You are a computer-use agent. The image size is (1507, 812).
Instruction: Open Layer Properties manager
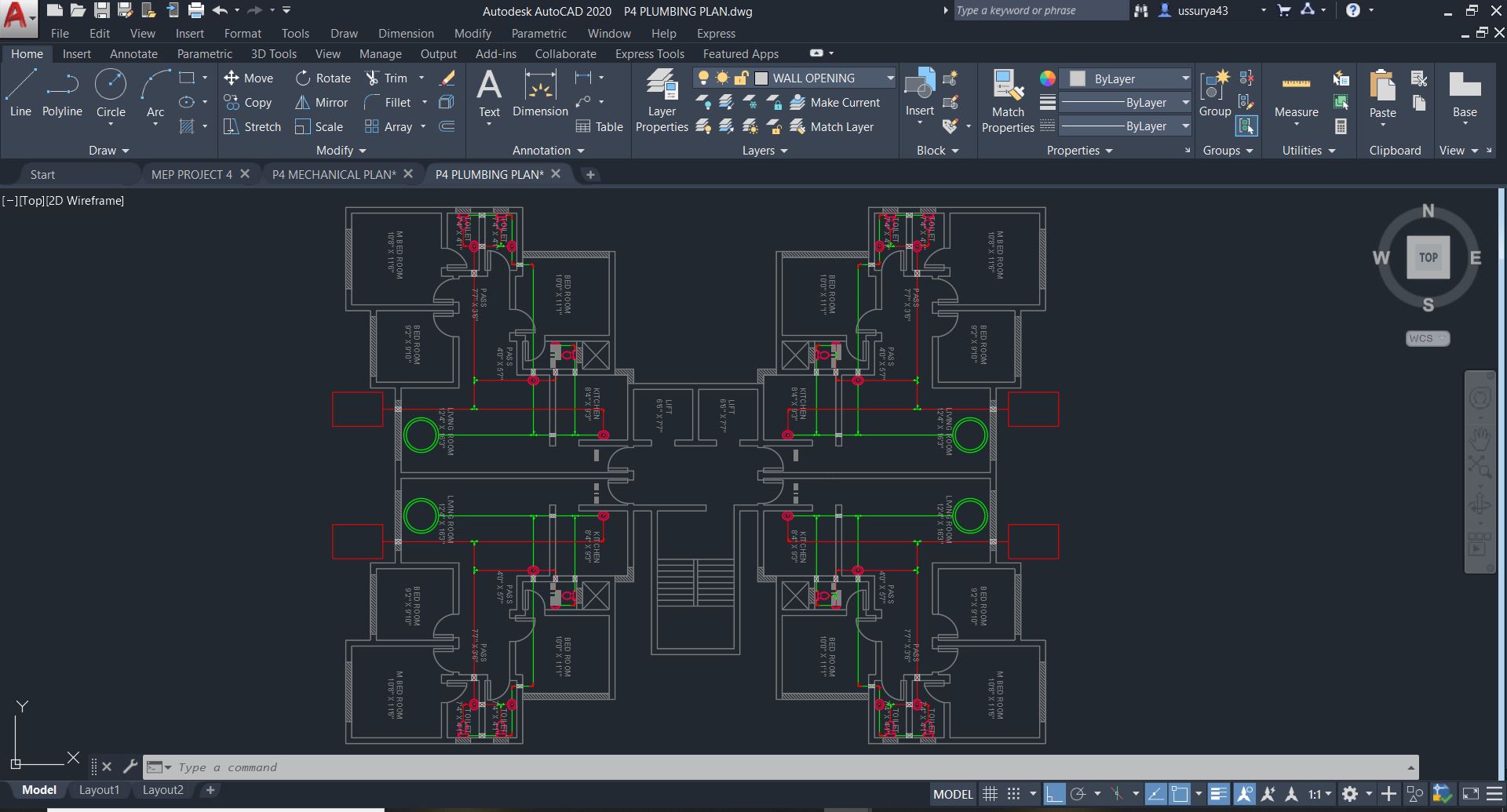coord(662,100)
